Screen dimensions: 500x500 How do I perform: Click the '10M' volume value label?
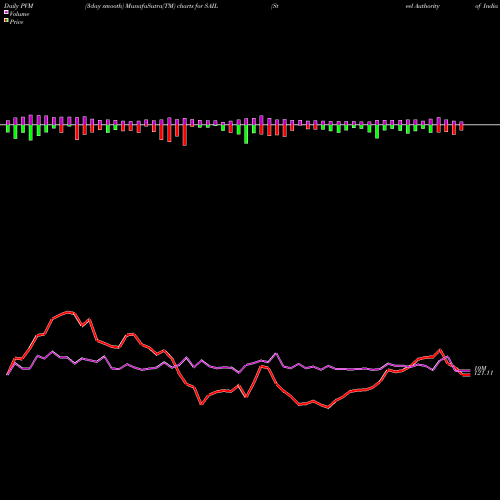pos(480,368)
